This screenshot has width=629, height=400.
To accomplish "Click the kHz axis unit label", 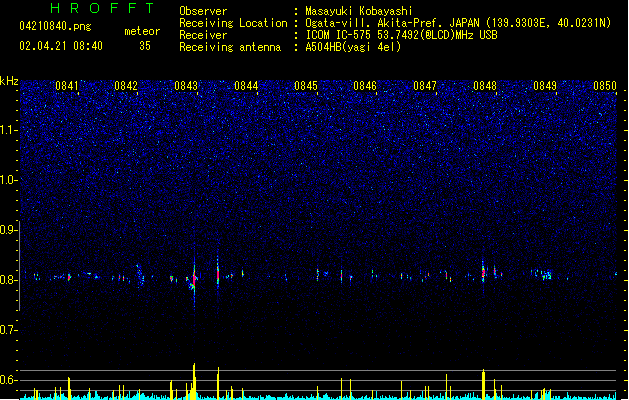I will click(9, 81).
